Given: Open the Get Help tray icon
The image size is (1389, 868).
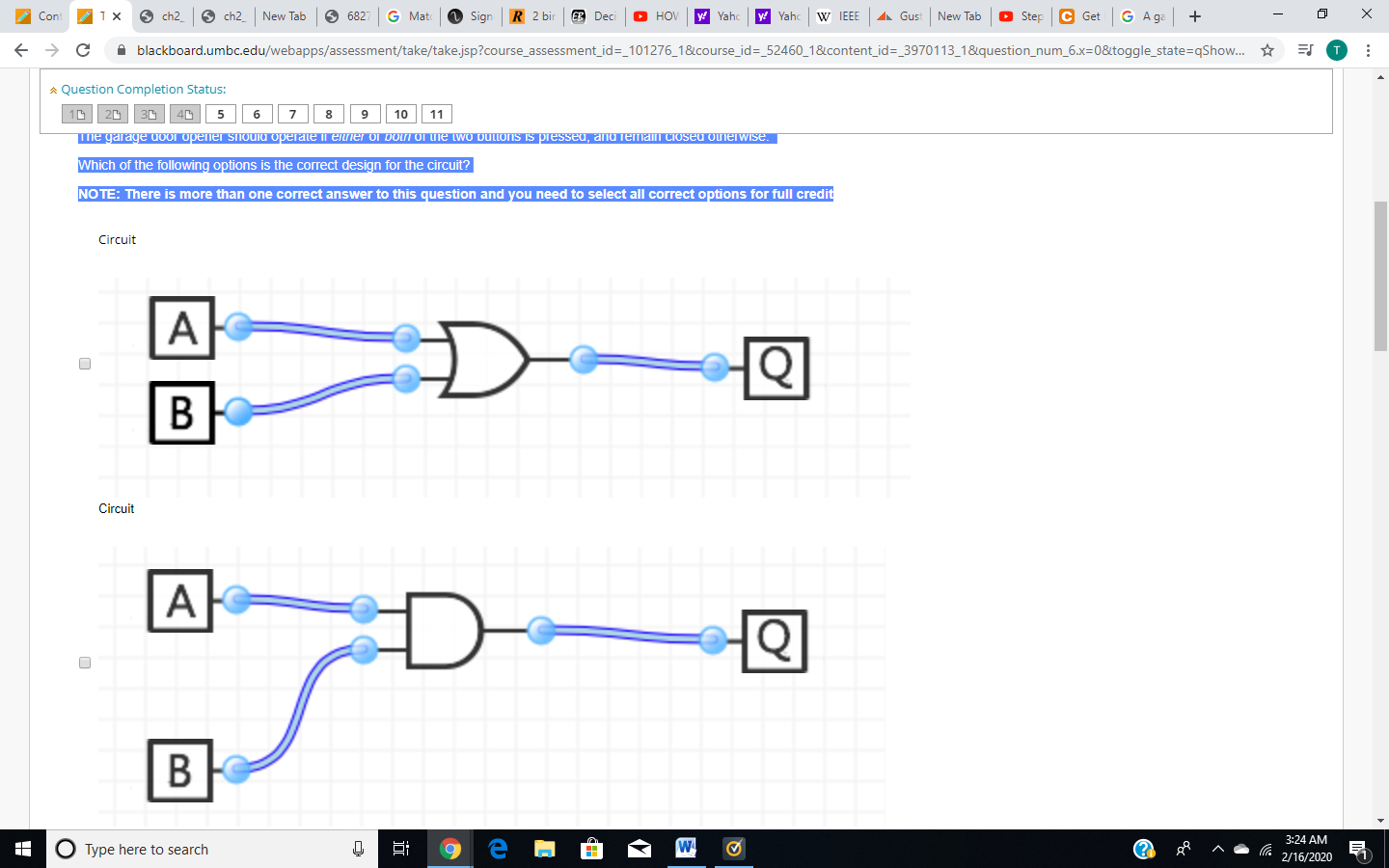Looking at the screenshot, I should [1144, 849].
